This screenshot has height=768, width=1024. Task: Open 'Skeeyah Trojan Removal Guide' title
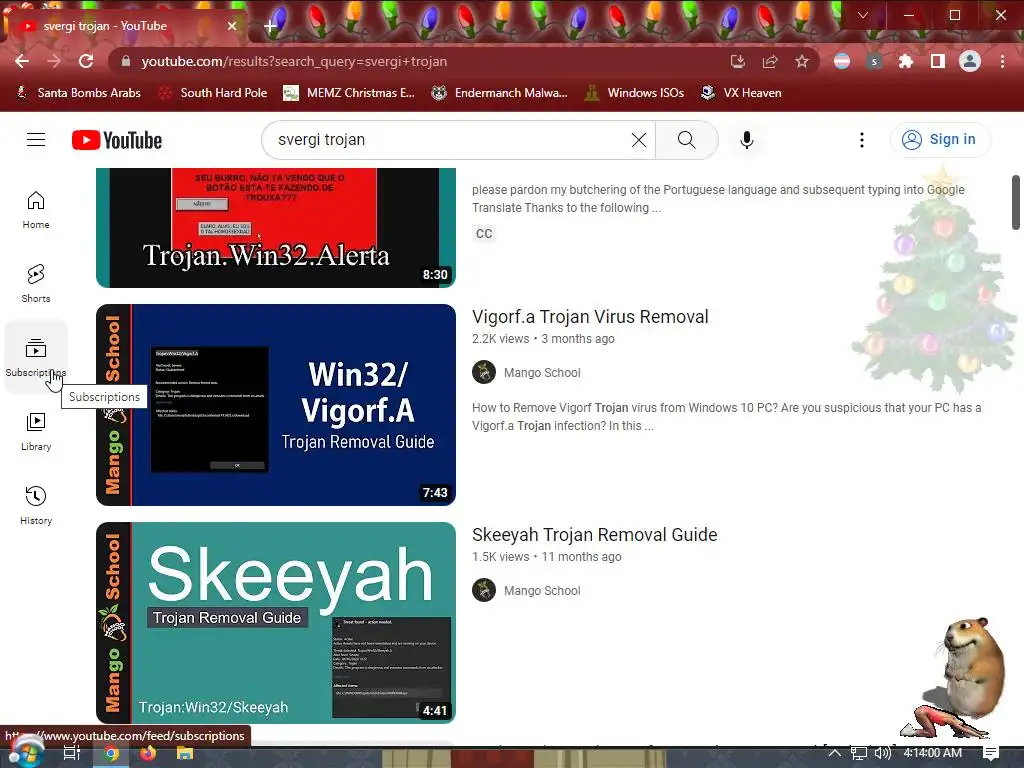[594, 535]
